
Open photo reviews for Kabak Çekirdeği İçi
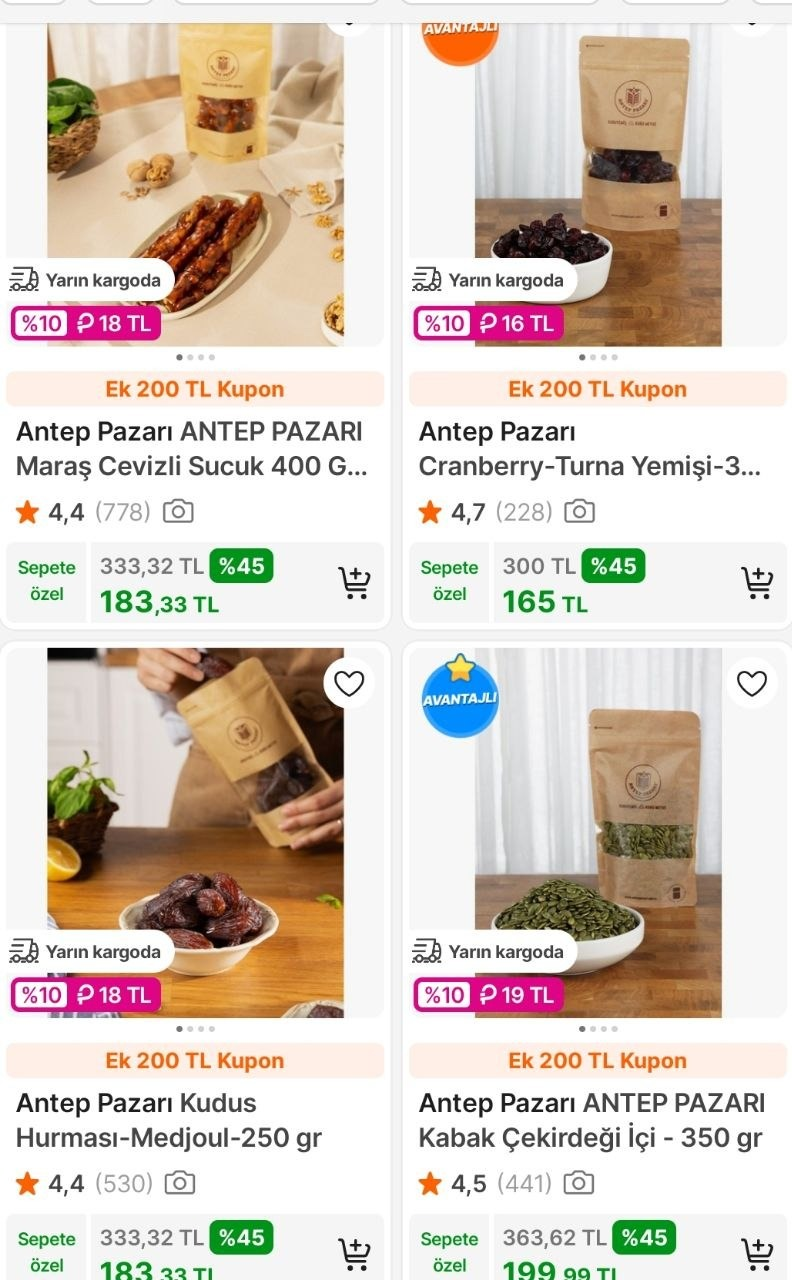point(579,1184)
